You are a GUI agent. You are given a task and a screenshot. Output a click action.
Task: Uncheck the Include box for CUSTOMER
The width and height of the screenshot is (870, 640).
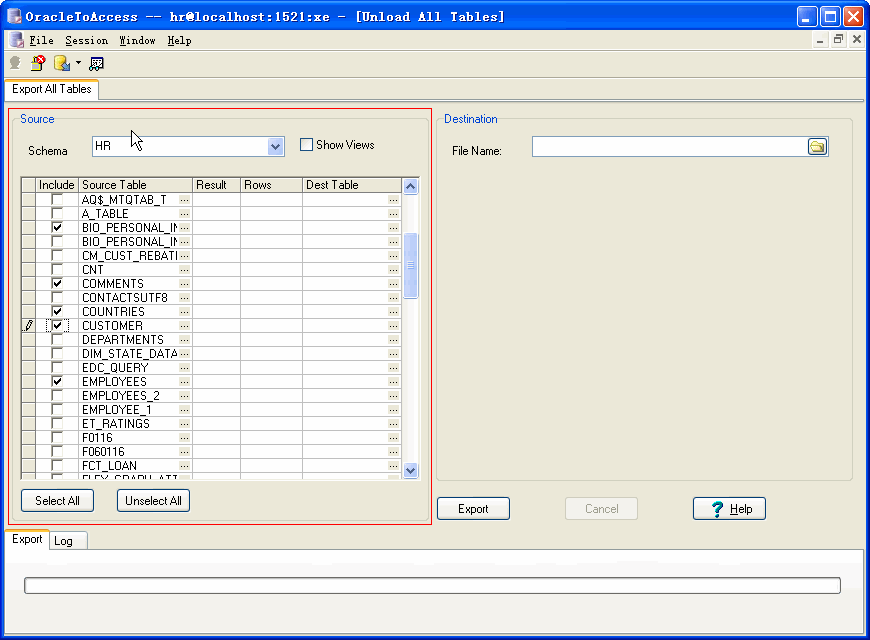pyautogui.click(x=57, y=325)
